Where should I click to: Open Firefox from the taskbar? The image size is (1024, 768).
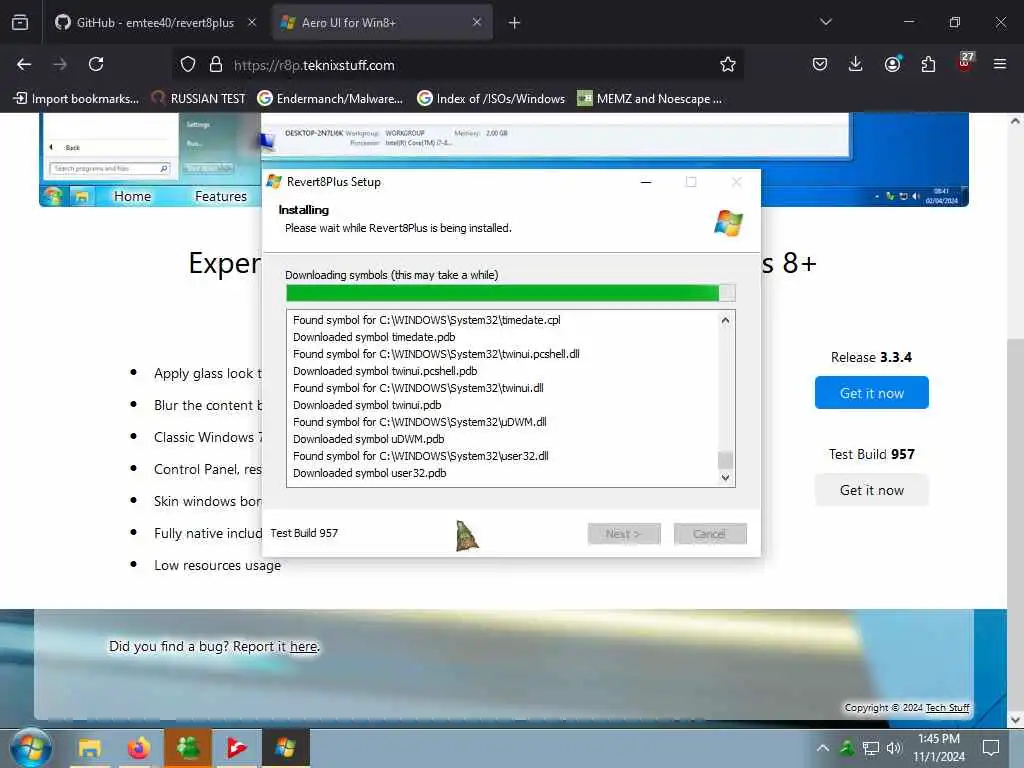point(138,748)
